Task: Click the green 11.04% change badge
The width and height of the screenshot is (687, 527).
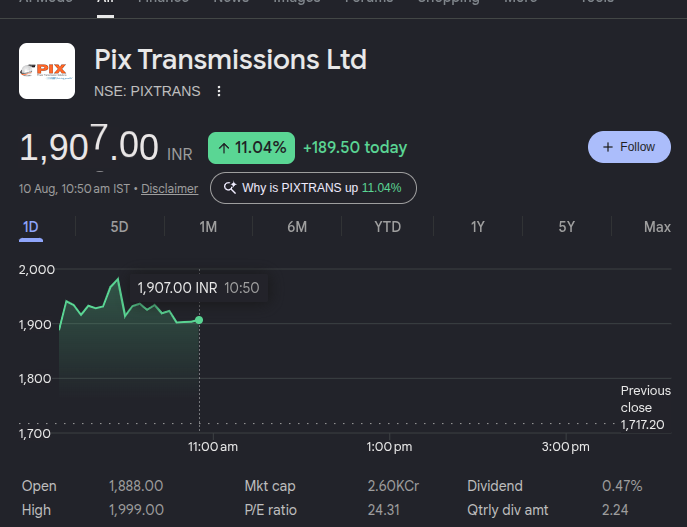Action: pos(251,148)
